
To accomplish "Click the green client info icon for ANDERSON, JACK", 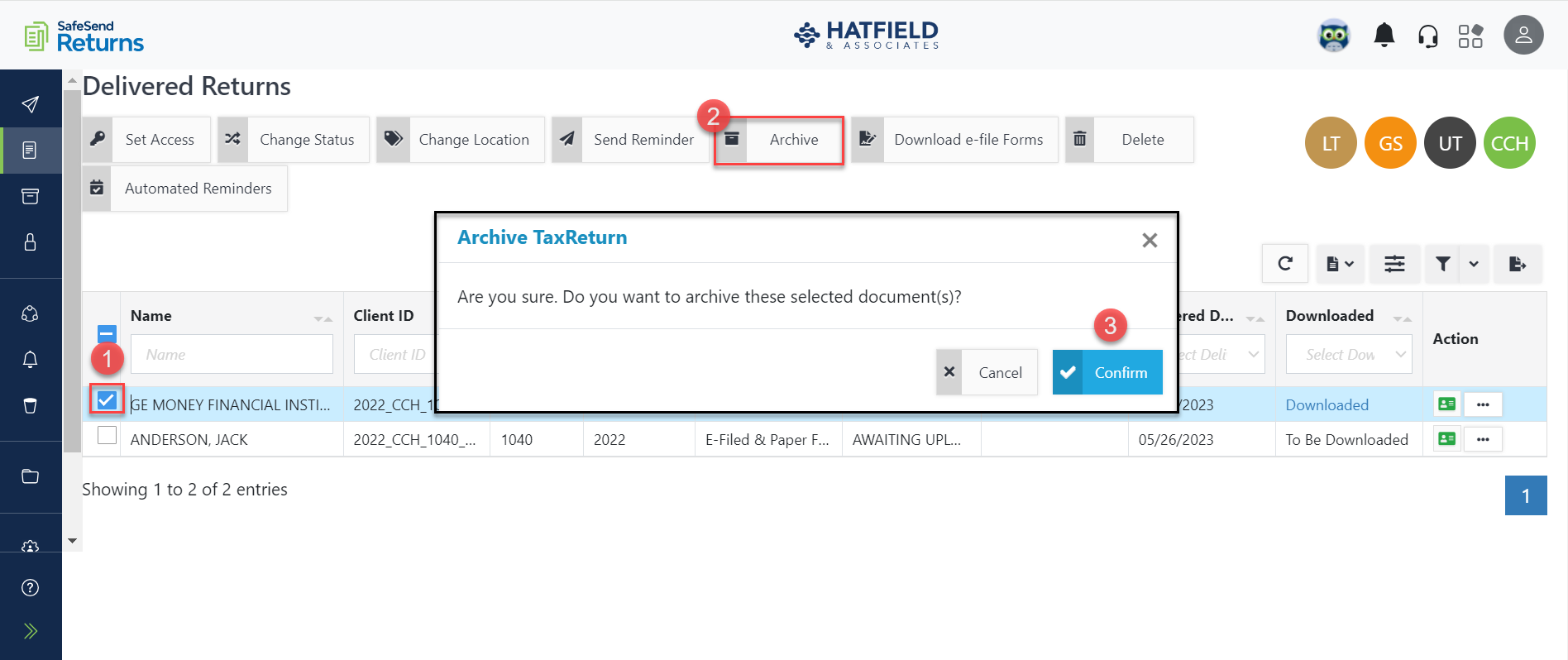I will [x=1446, y=439].
